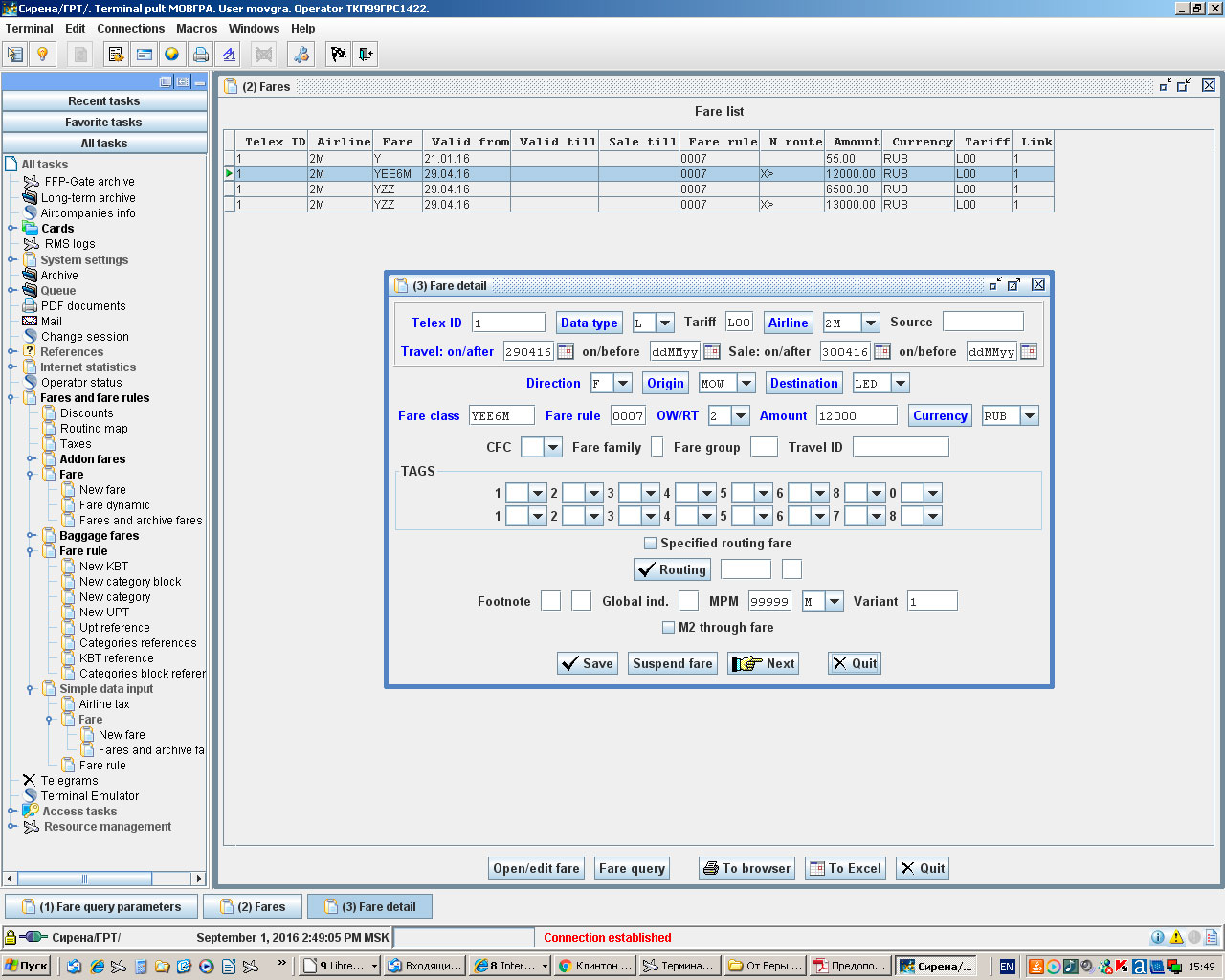The height and width of the screenshot is (980, 1225).
Task: Check the Fare family checkbox
Action: (657, 447)
